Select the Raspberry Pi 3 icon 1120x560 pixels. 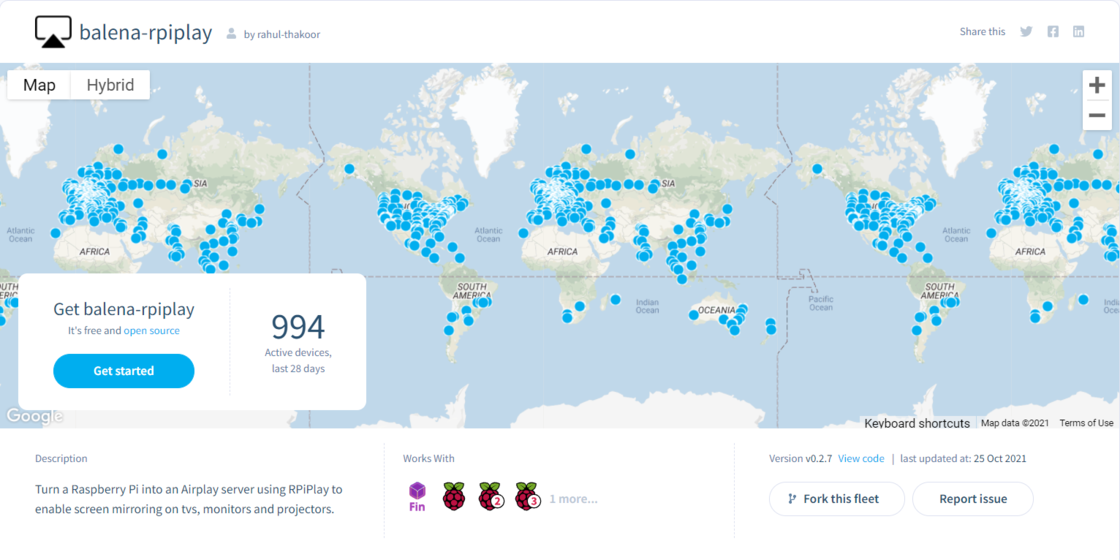click(527, 496)
